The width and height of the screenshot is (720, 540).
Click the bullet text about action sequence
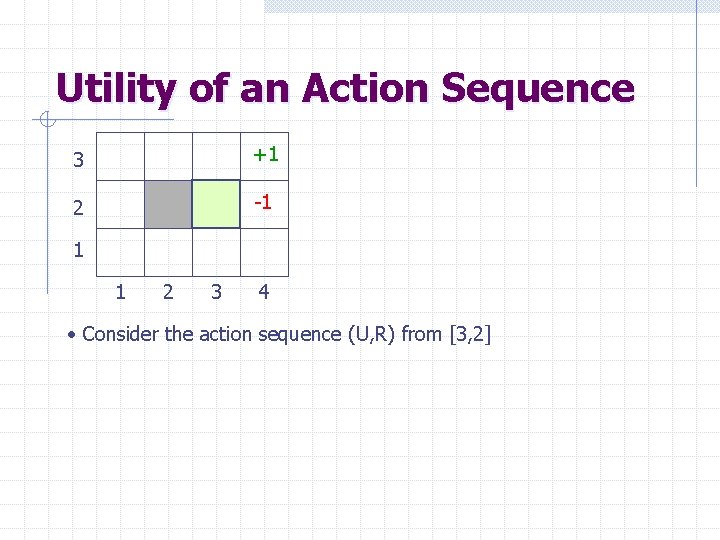tap(286, 334)
